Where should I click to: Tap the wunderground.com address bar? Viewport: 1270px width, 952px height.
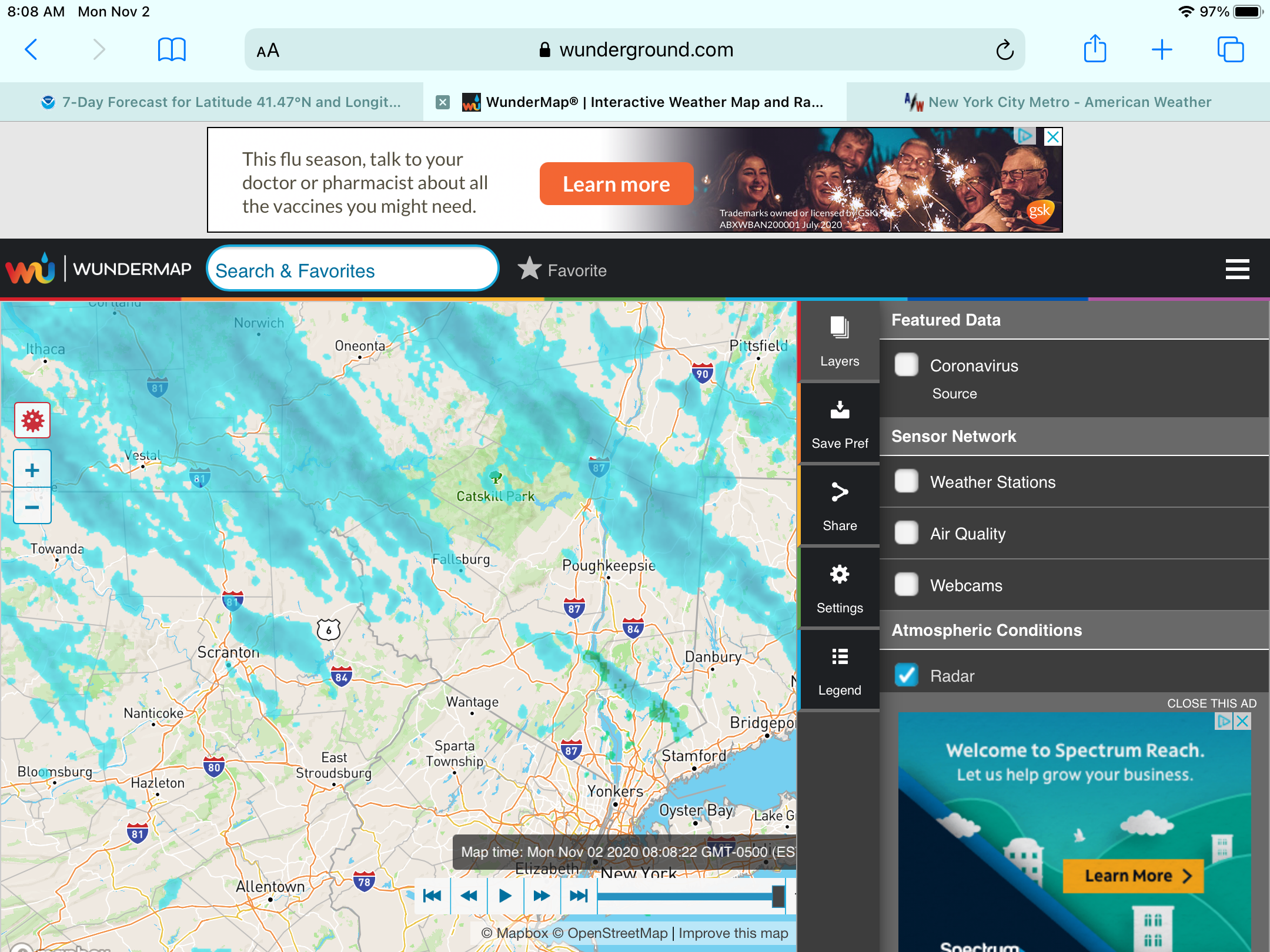coord(635,50)
